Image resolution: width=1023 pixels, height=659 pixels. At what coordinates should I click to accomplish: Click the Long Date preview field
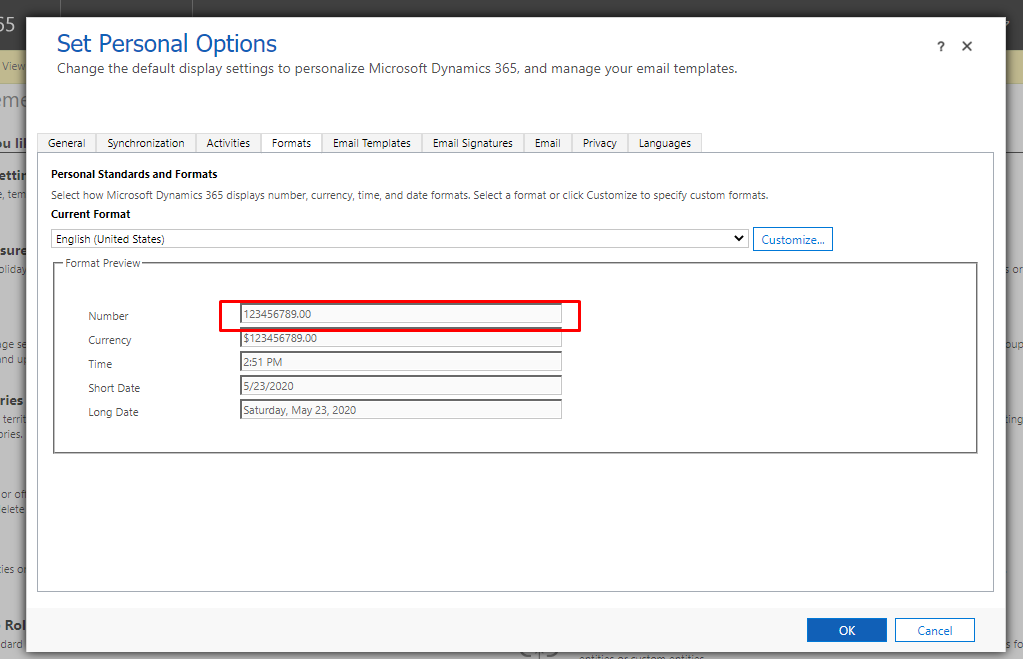(x=401, y=410)
